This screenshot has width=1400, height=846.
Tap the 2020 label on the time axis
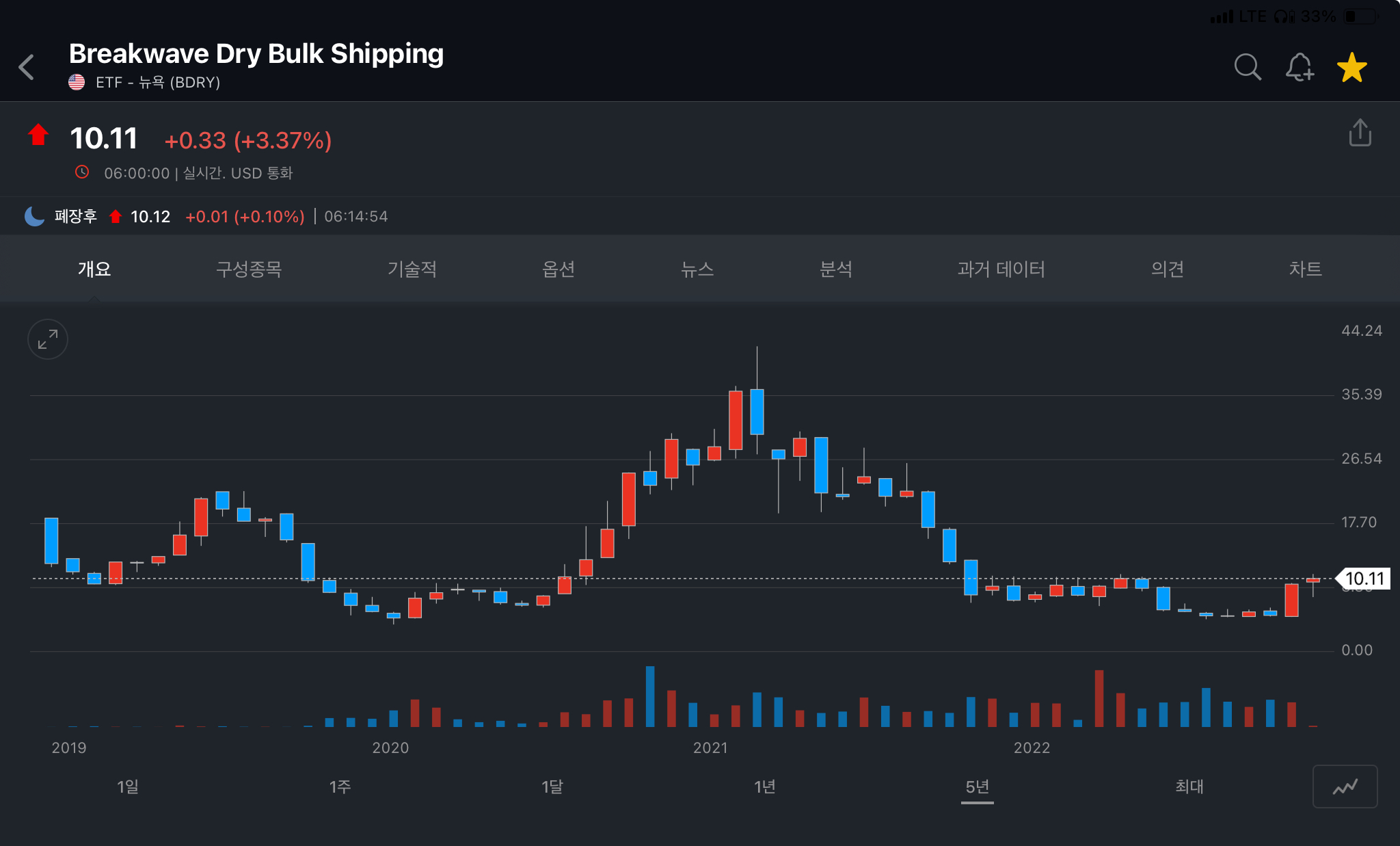click(x=390, y=748)
